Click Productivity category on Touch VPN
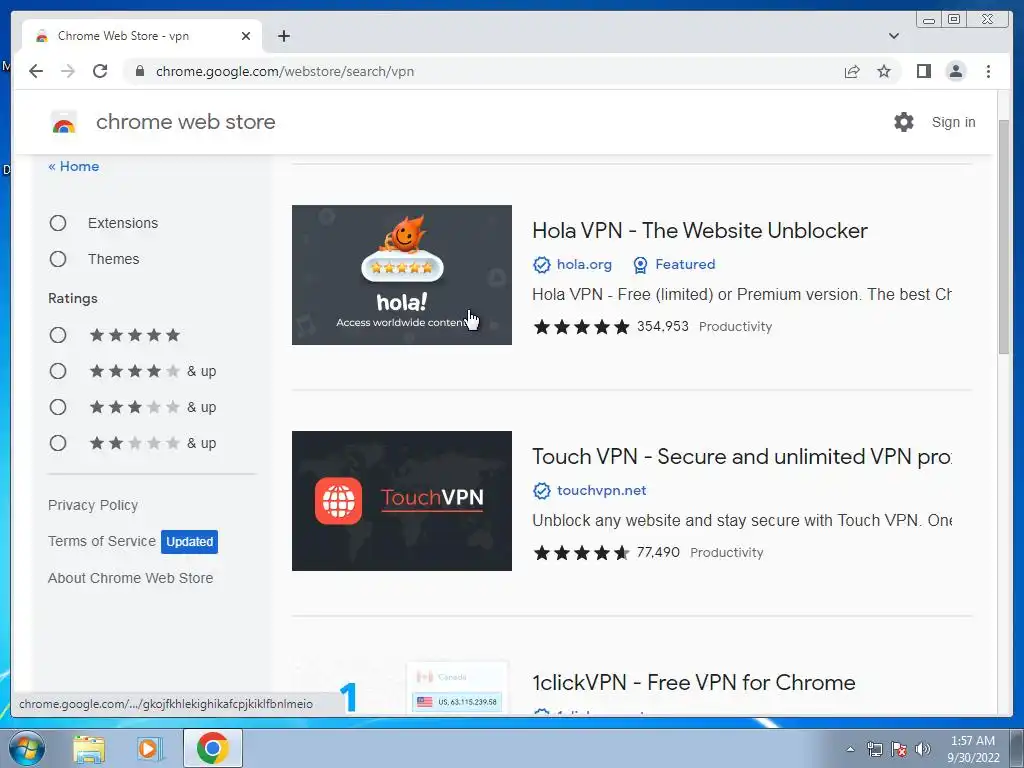 click(x=727, y=552)
